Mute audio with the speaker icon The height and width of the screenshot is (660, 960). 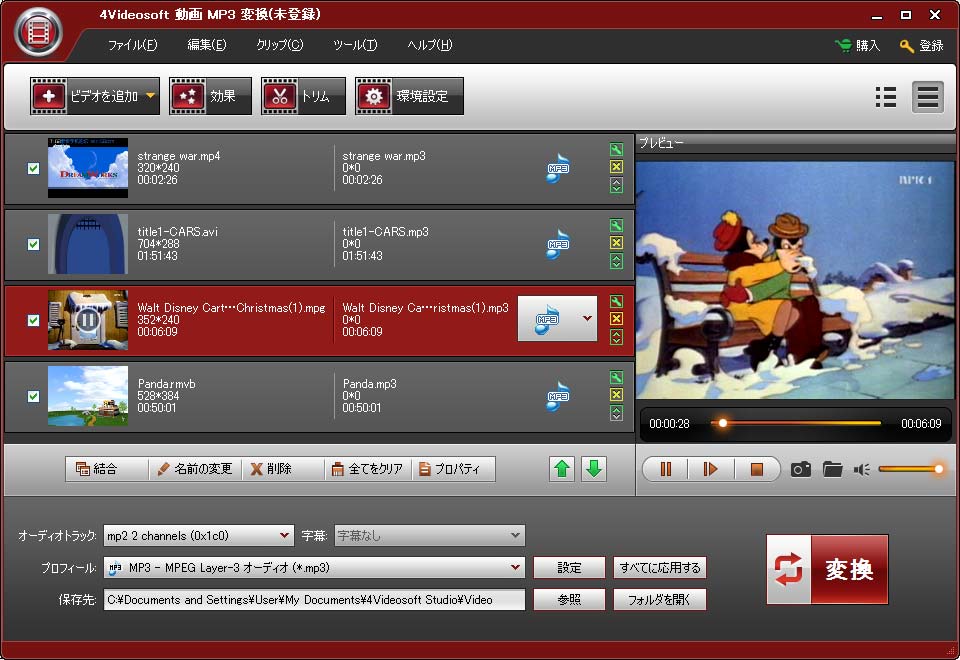click(861, 469)
